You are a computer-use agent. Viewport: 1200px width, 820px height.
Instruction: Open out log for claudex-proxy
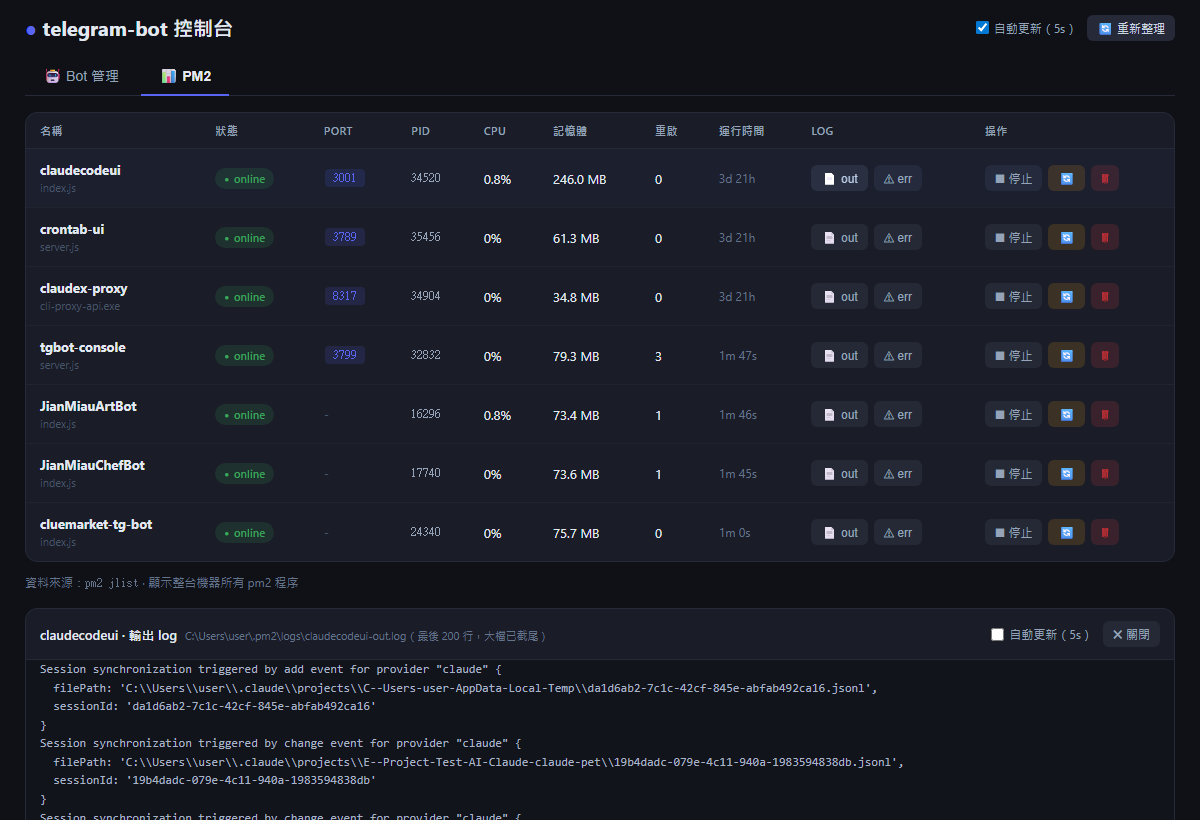pos(839,297)
